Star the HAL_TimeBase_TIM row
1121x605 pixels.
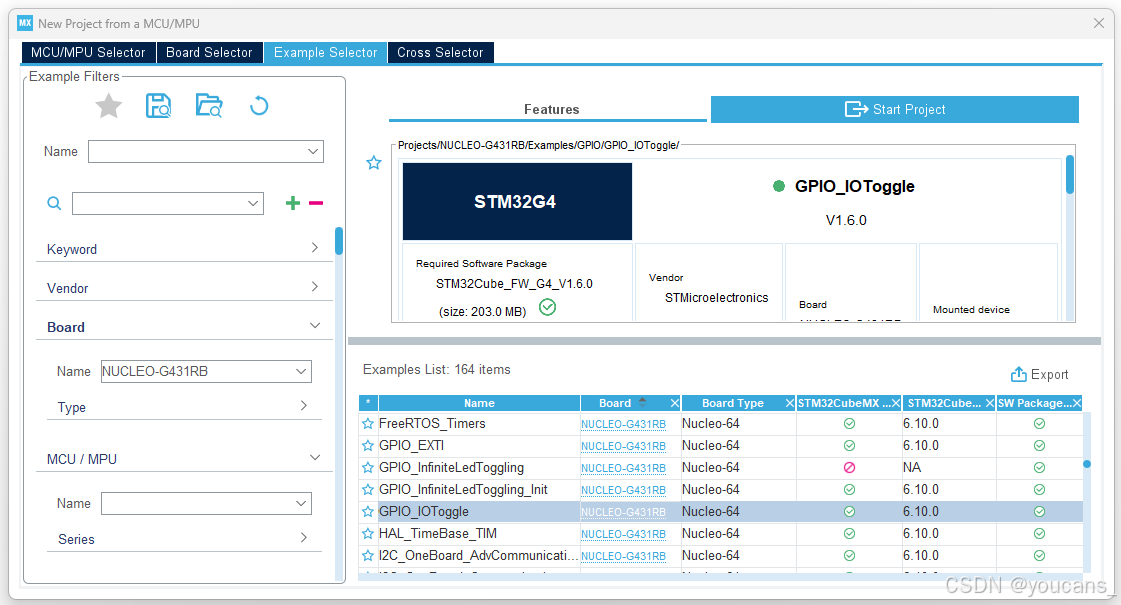(x=367, y=533)
